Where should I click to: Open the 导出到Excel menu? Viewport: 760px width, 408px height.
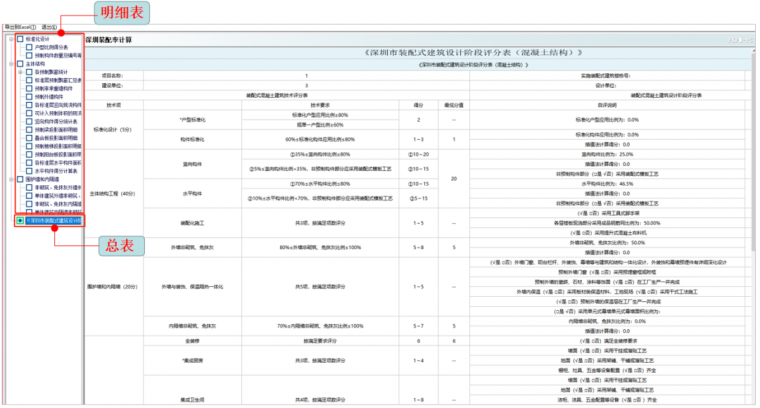19,27
